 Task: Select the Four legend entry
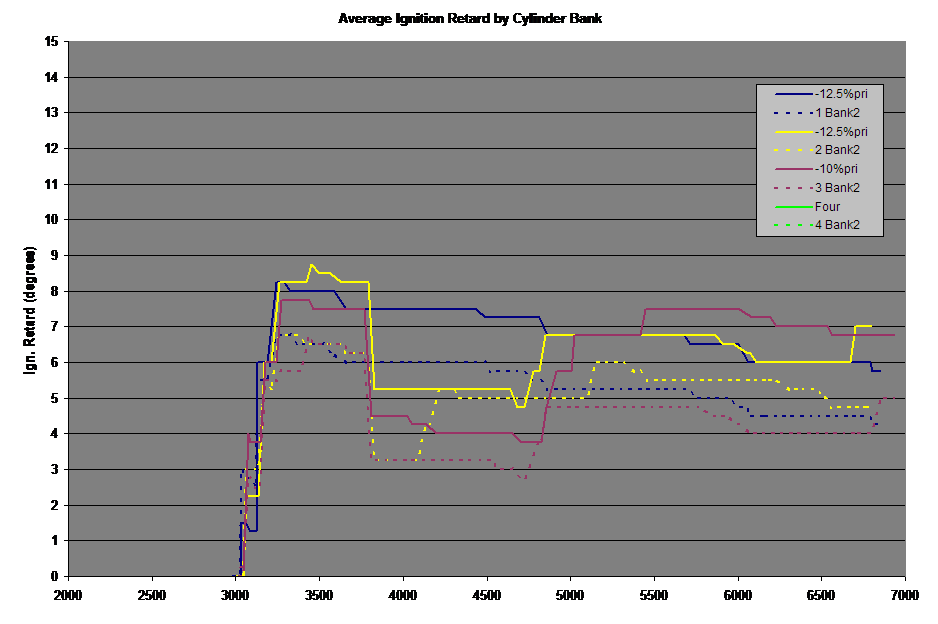point(827,207)
